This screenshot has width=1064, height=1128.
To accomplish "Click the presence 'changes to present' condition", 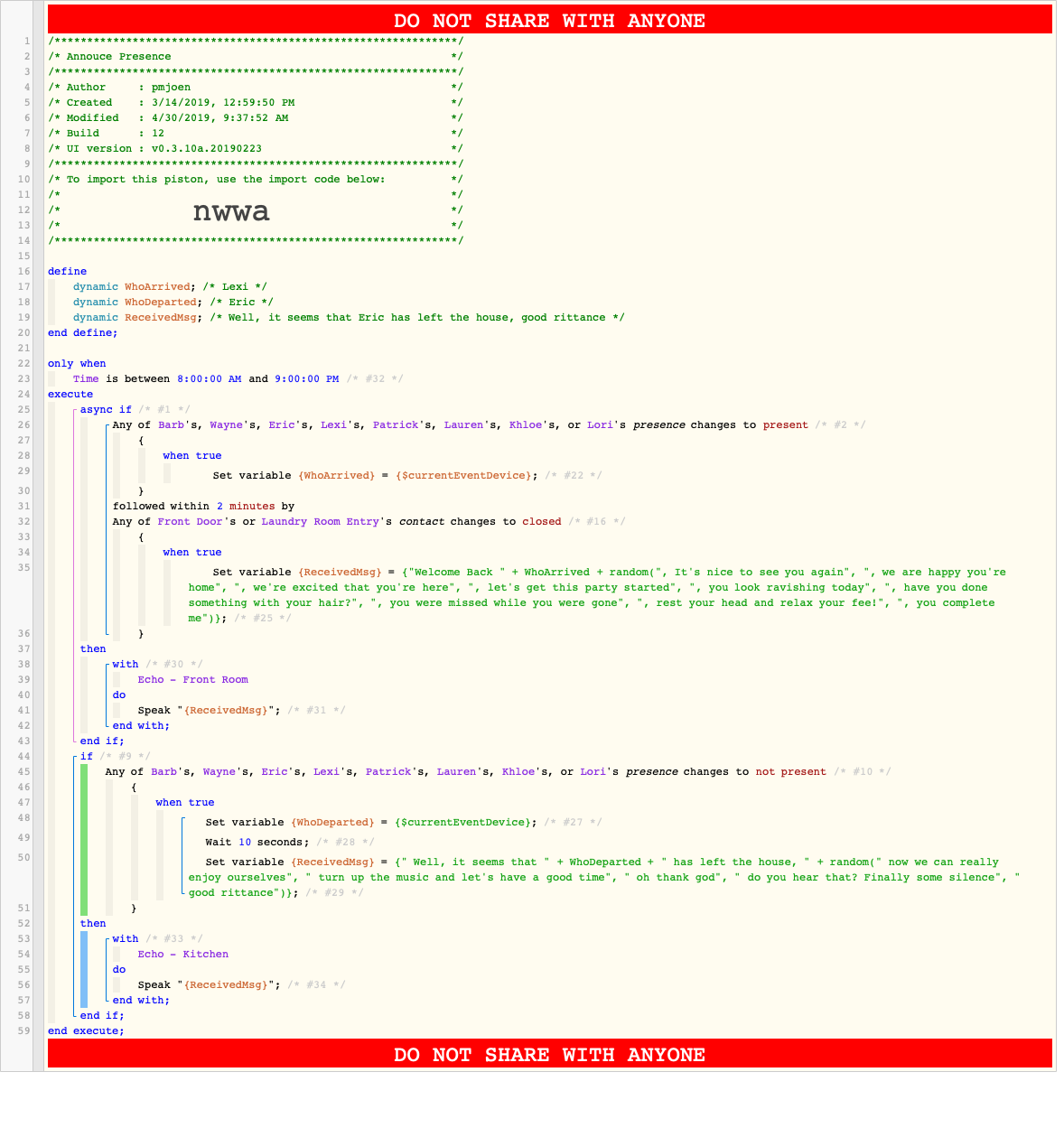I will tap(489, 424).
